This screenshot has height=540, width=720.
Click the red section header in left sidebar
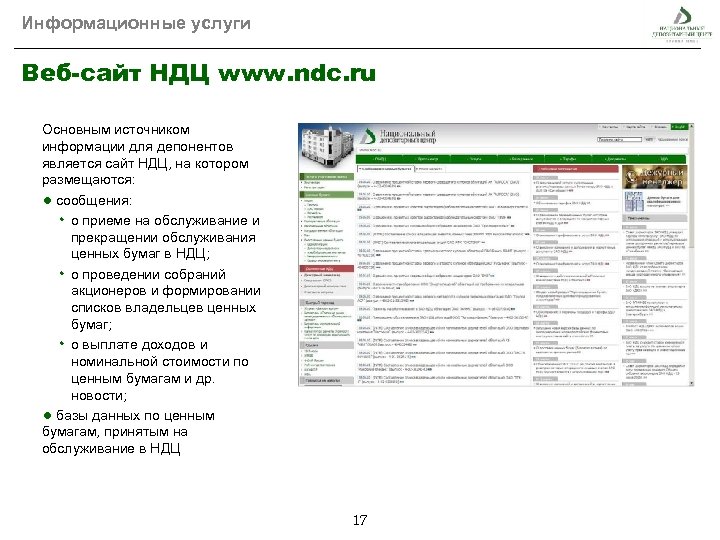click(326, 268)
